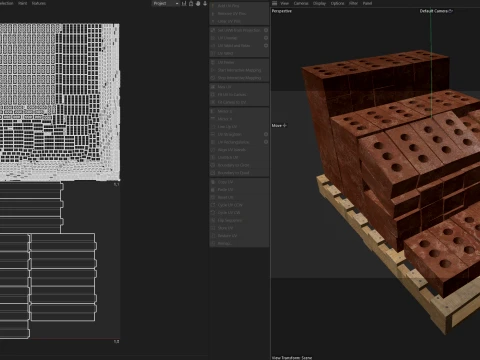Screen dimensions: 480x360
Task: Select Set UVW from Projection
Action: tap(239, 30)
